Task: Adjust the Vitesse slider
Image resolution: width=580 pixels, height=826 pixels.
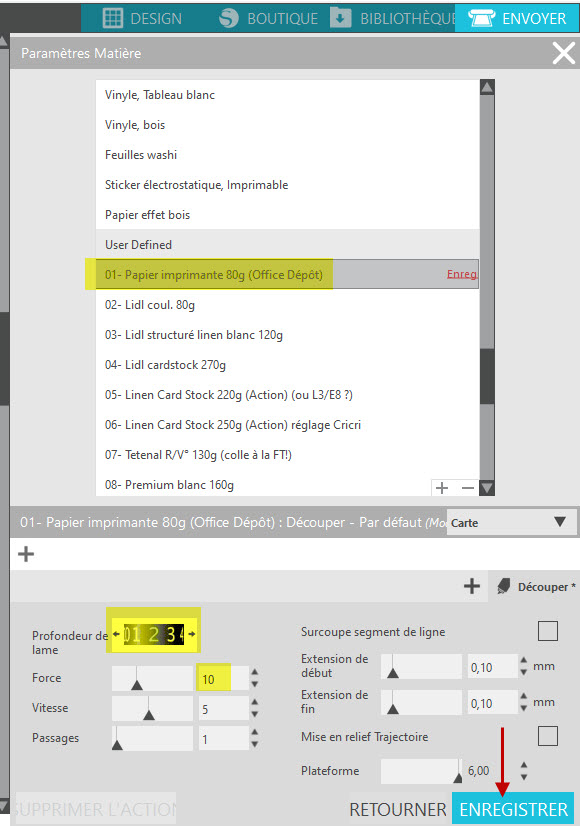Action: click(x=152, y=709)
